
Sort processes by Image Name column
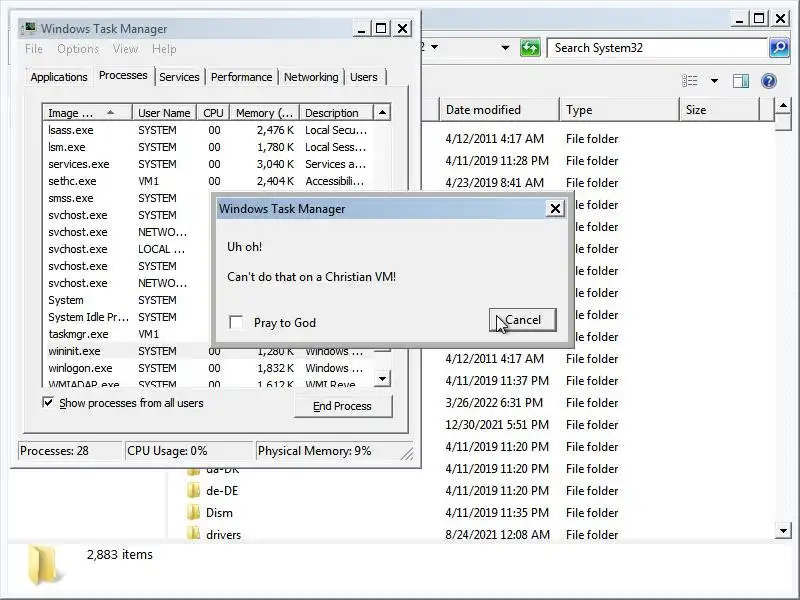tap(88, 113)
